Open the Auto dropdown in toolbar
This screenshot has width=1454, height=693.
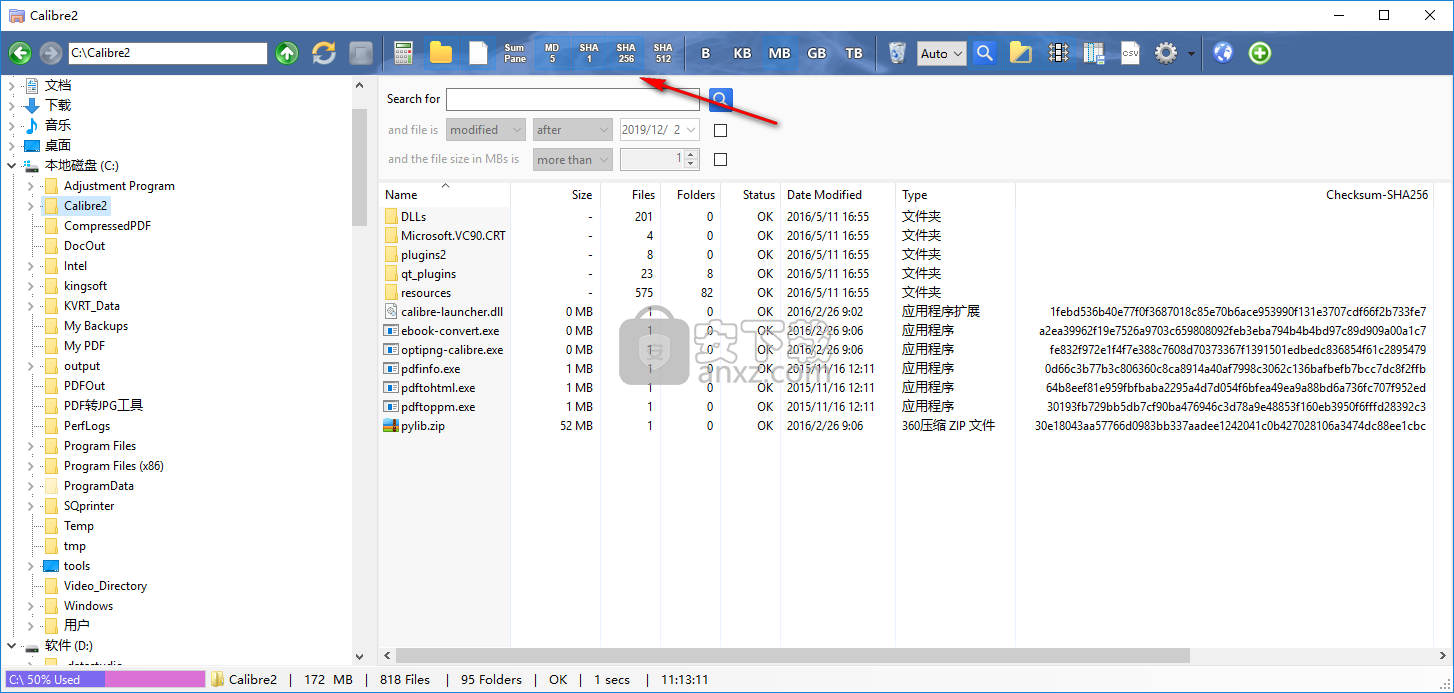click(x=941, y=53)
